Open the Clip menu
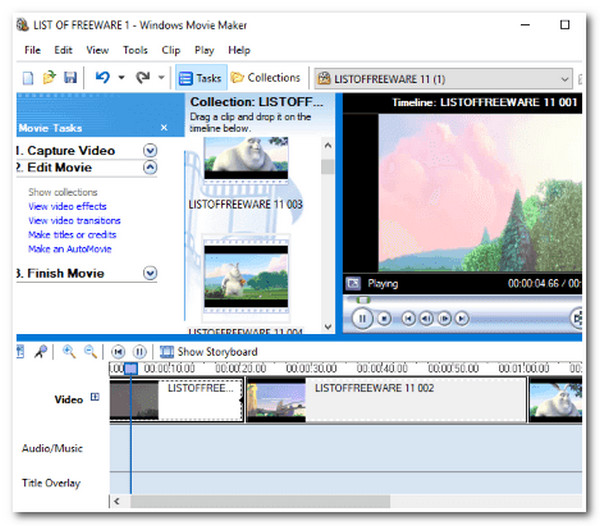Viewport: 600px width, 526px height. [x=171, y=50]
